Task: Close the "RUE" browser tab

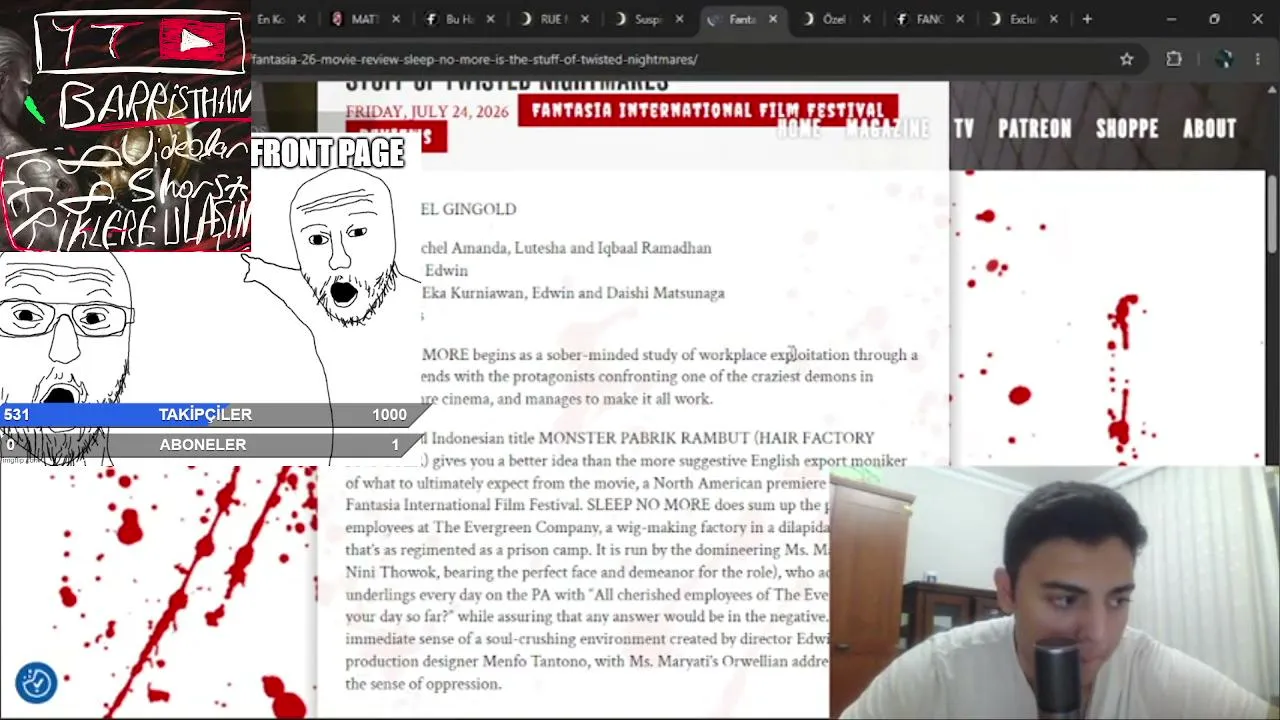Action: pos(585,19)
